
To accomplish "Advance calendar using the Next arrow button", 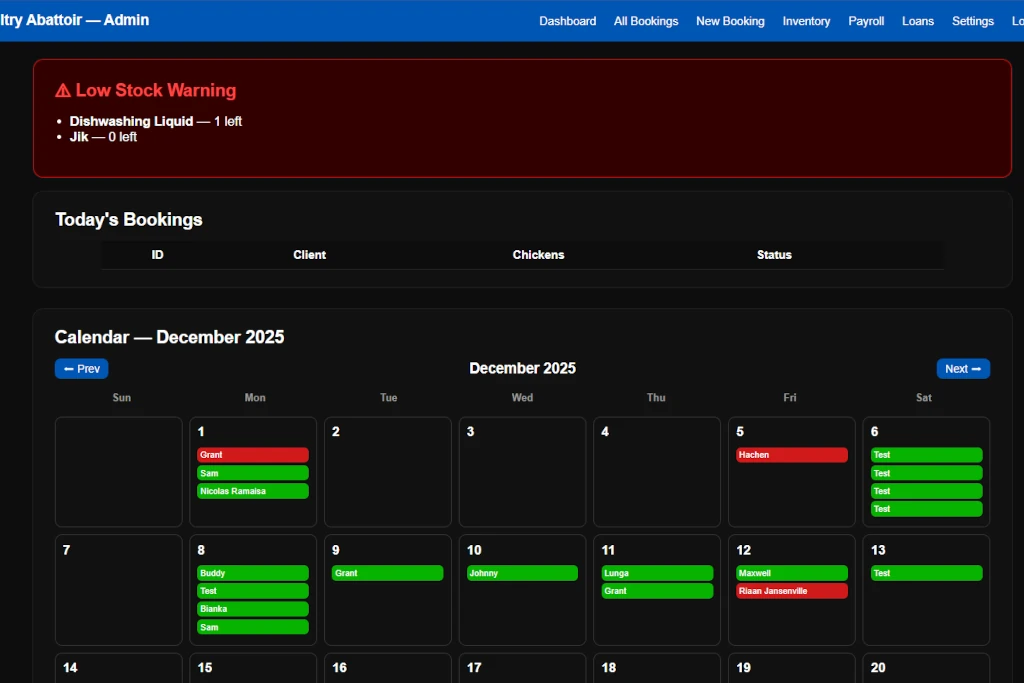I will pos(963,369).
